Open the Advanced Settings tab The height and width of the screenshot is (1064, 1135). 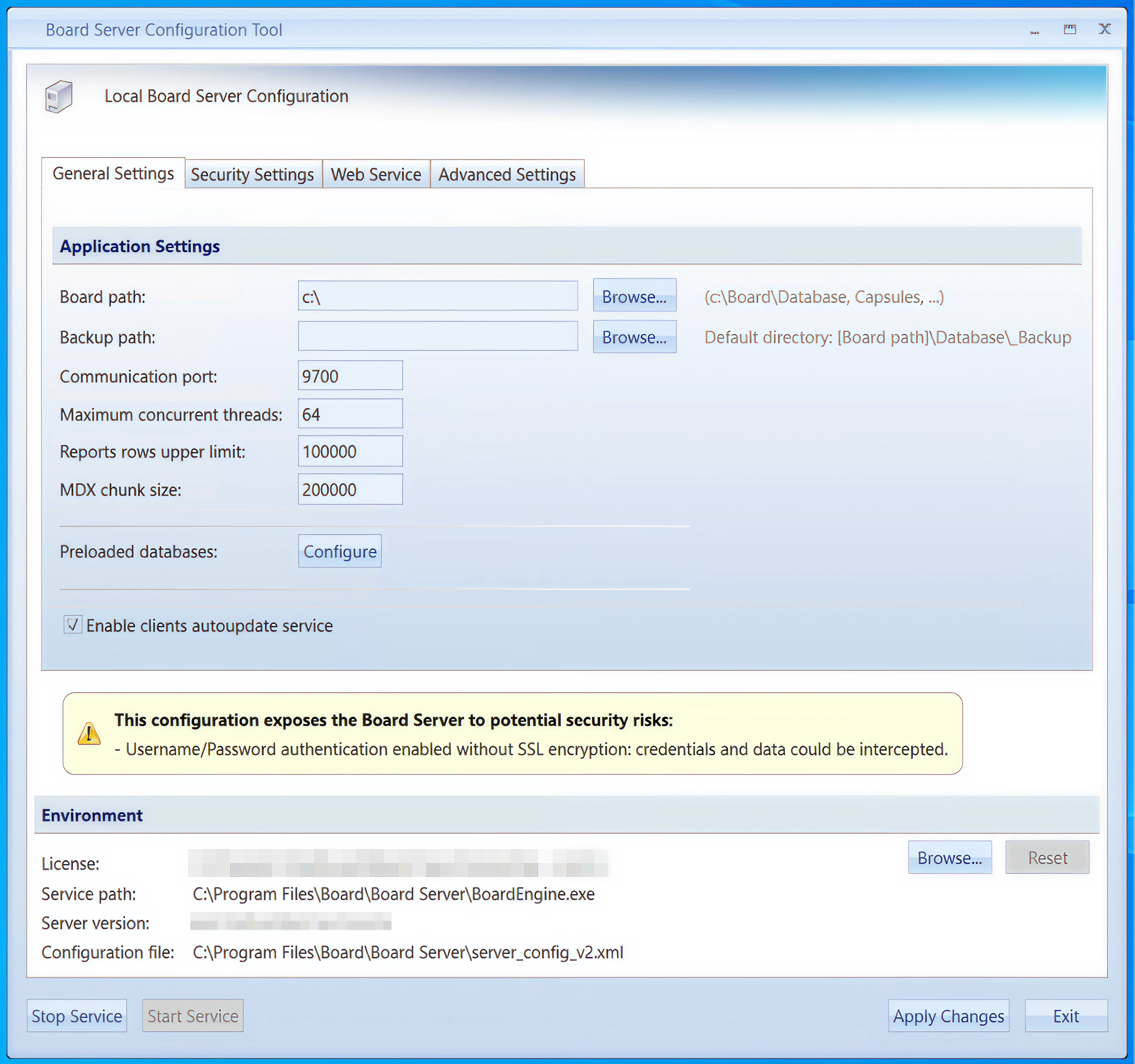pos(508,174)
